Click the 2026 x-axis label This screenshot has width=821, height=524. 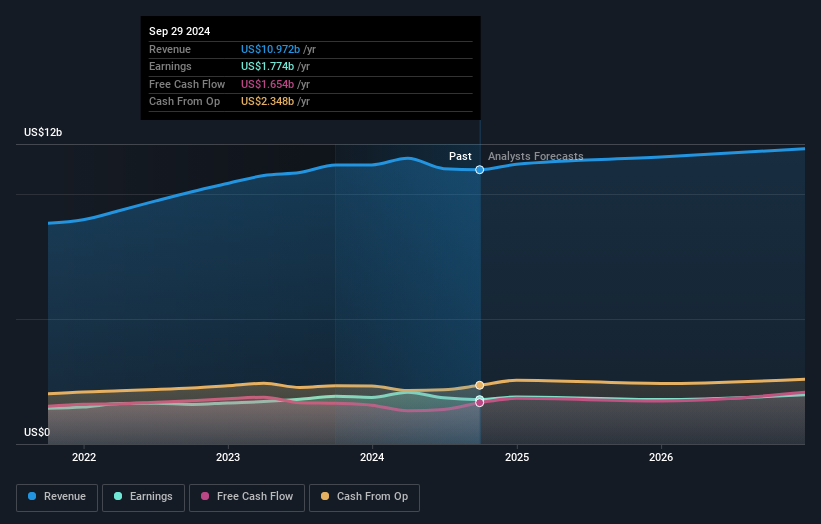661,457
